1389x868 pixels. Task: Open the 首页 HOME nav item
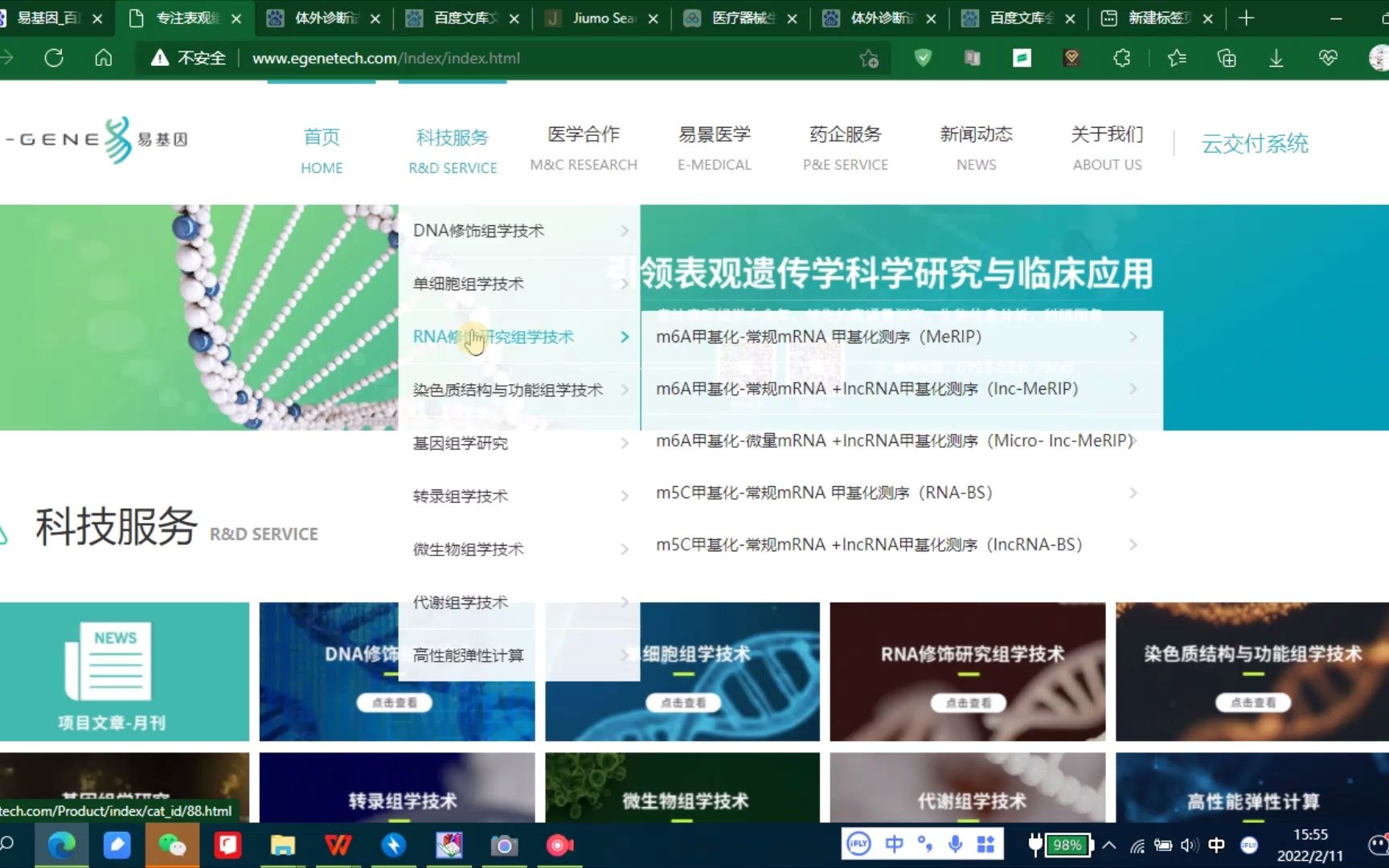(322, 150)
